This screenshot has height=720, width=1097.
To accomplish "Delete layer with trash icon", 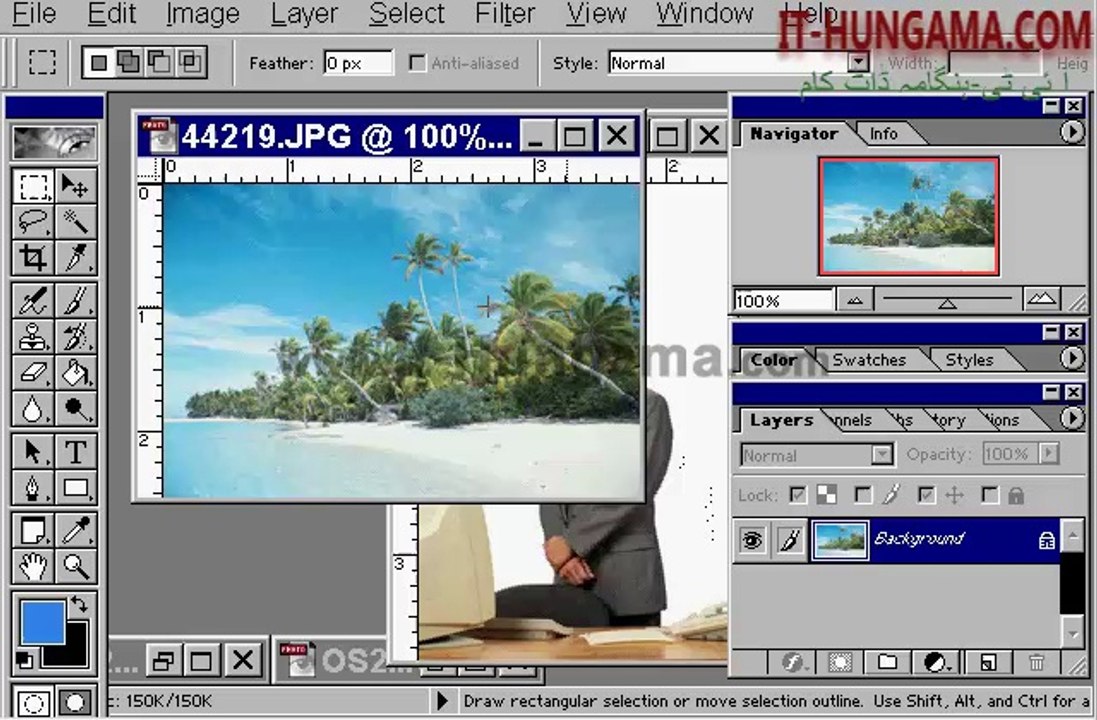I will tap(1037, 661).
